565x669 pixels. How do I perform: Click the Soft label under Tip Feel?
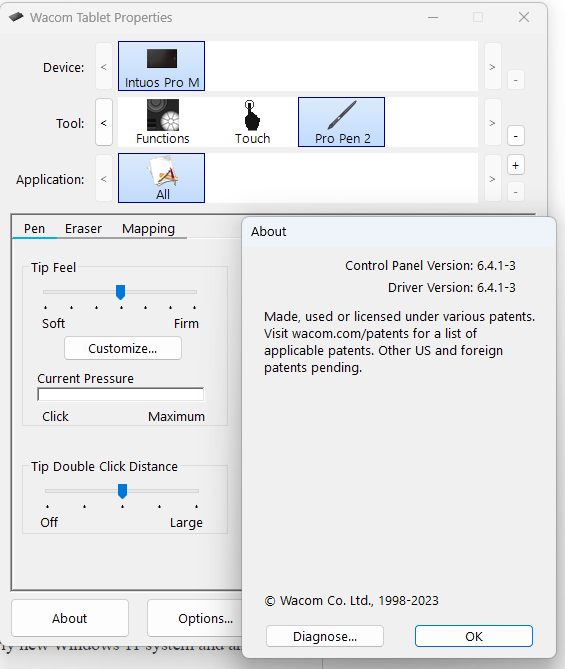point(53,323)
